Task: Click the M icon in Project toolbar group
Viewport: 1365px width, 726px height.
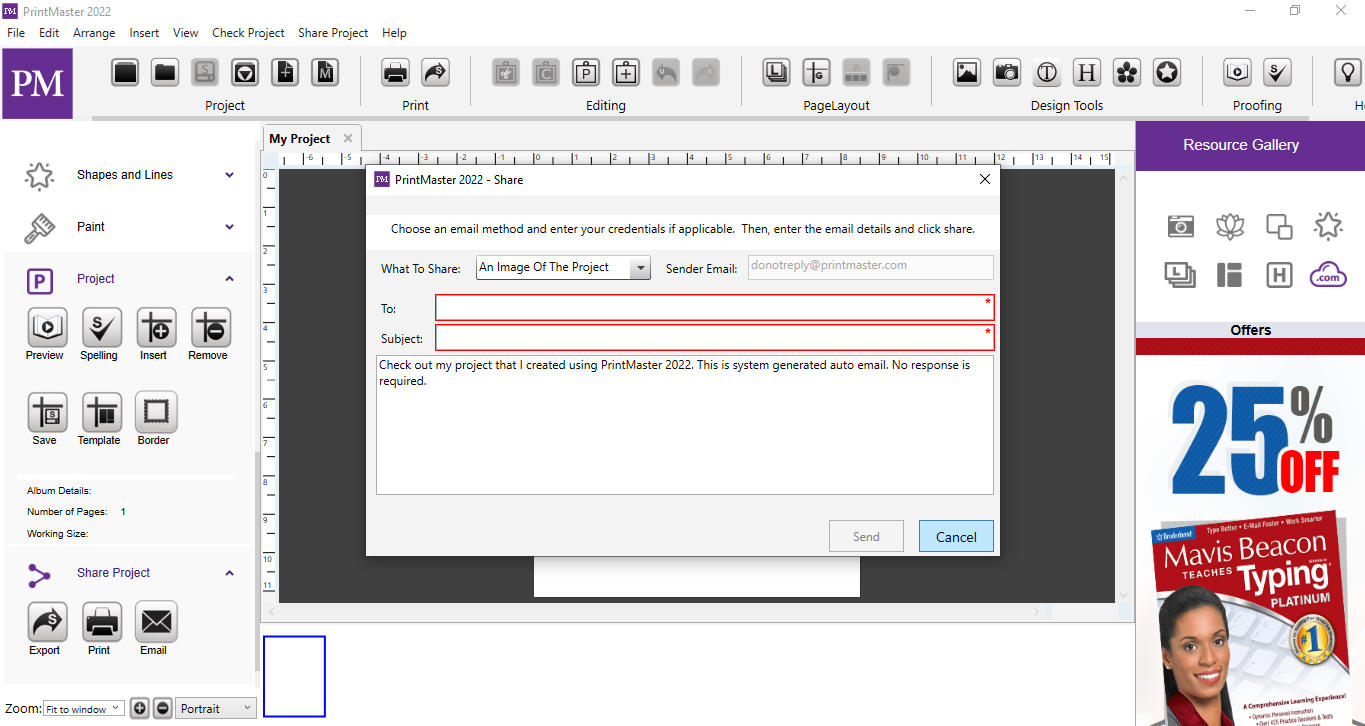Action: [325, 72]
